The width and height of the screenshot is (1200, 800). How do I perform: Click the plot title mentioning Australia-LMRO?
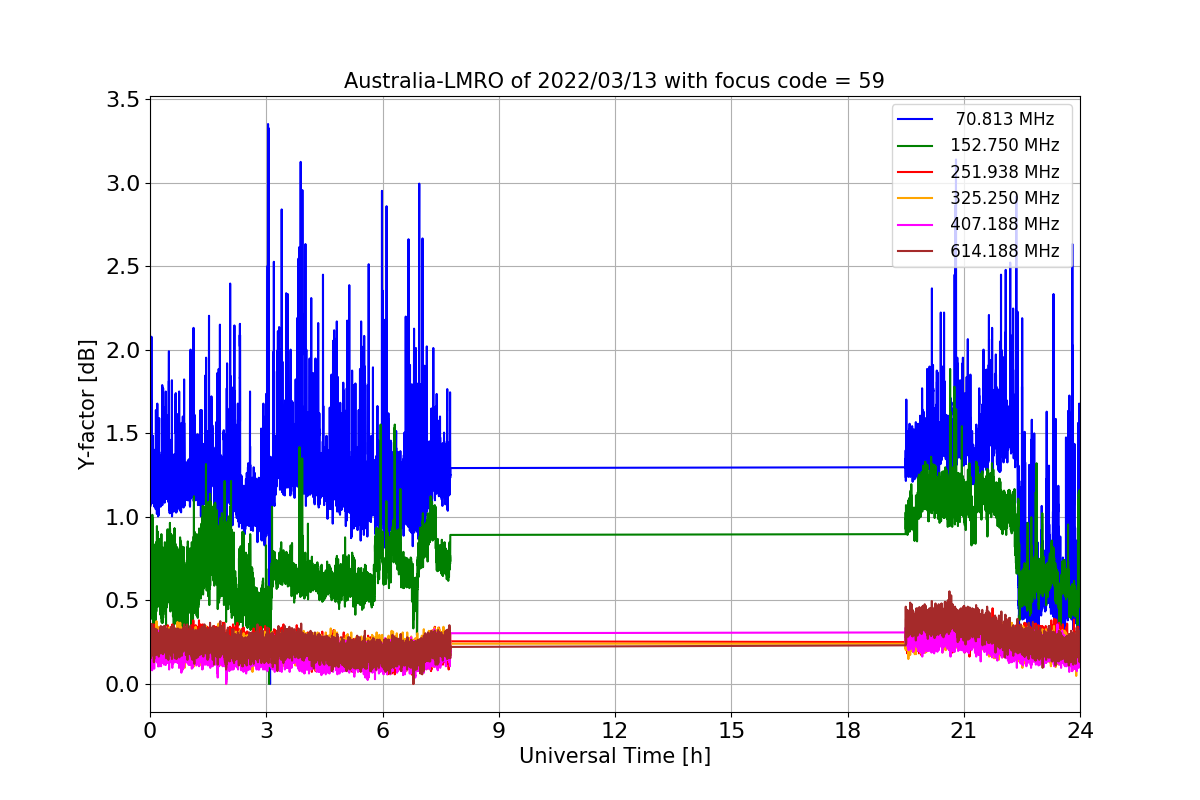coord(614,81)
